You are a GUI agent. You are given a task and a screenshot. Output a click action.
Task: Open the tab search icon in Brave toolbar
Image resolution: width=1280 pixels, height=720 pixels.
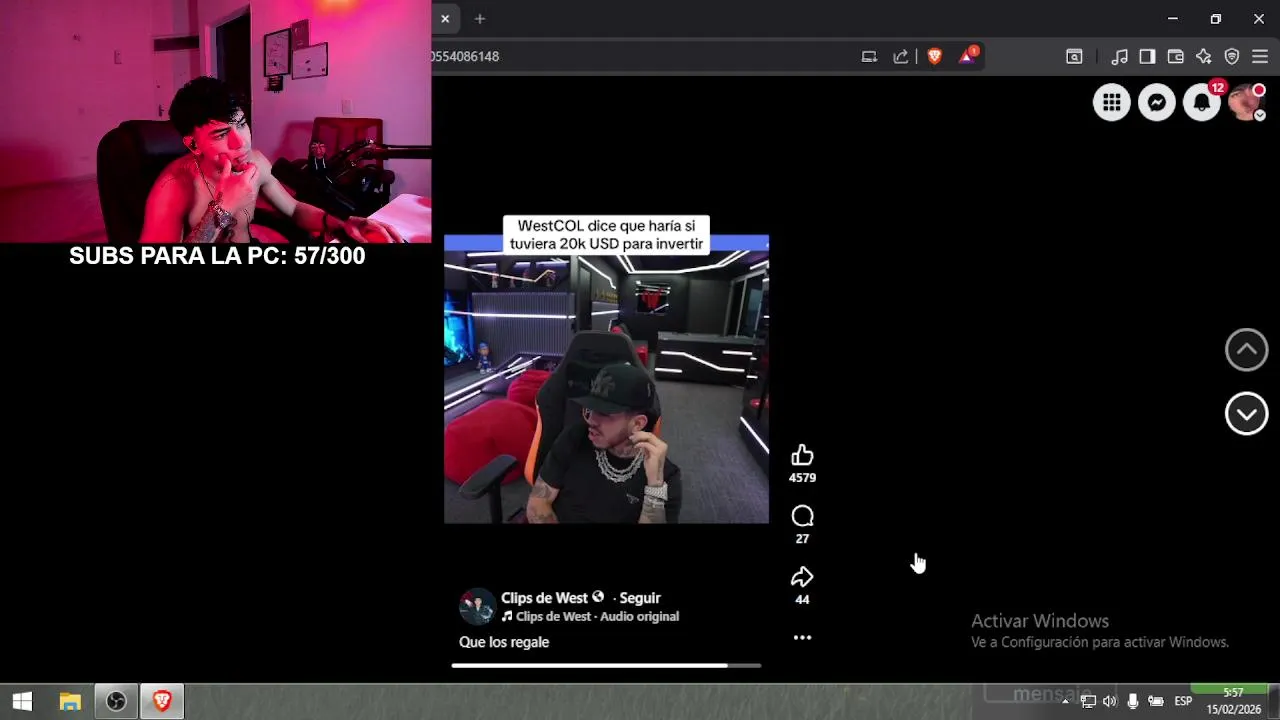click(1074, 56)
